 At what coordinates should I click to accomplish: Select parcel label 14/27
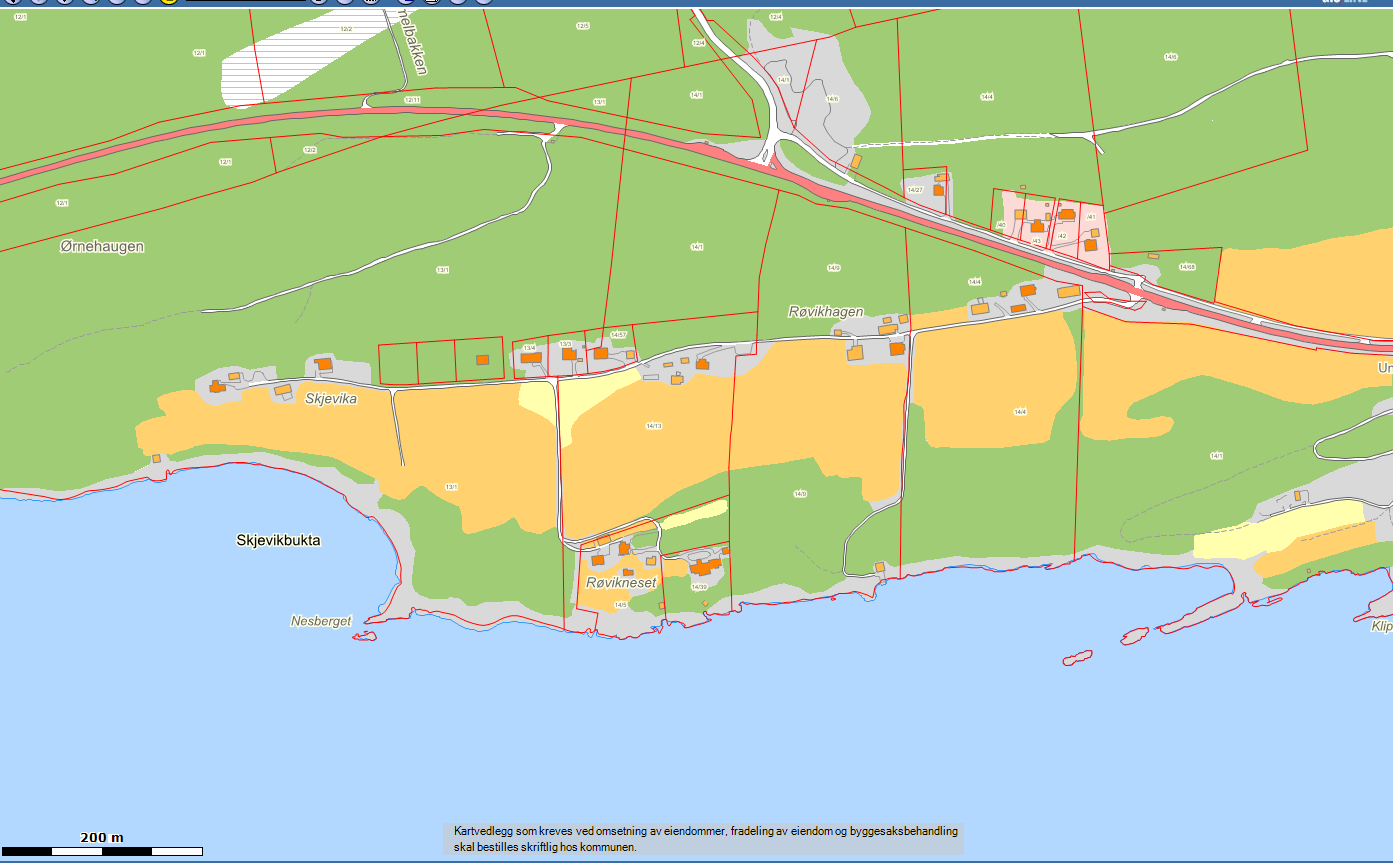click(914, 189)
